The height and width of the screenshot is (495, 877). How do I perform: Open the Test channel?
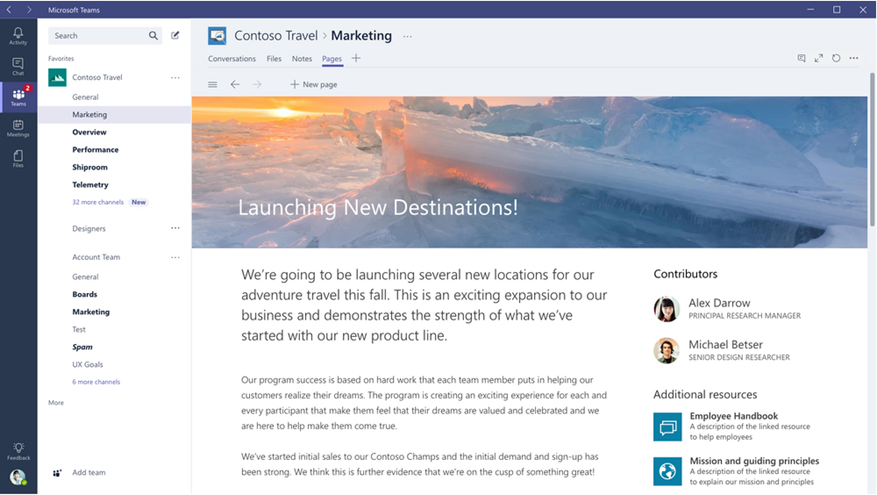click(79, 329)
